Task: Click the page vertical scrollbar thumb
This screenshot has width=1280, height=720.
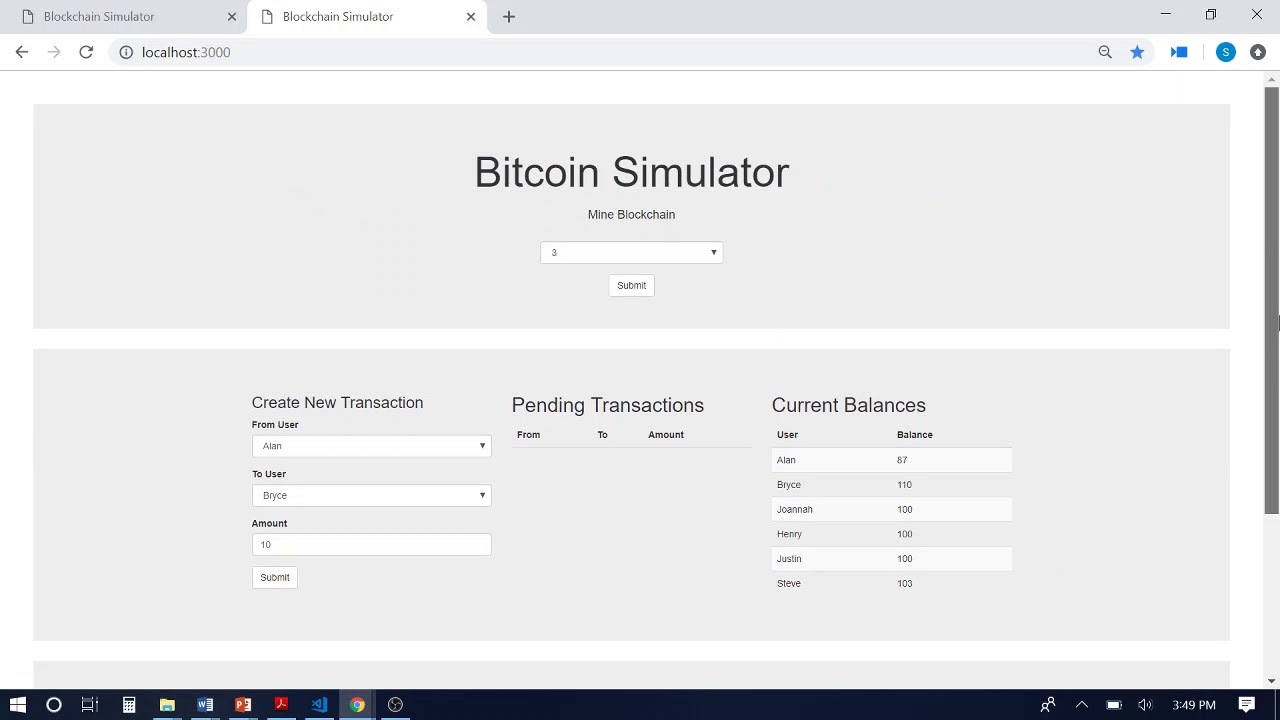Action: click(1272, 300)
